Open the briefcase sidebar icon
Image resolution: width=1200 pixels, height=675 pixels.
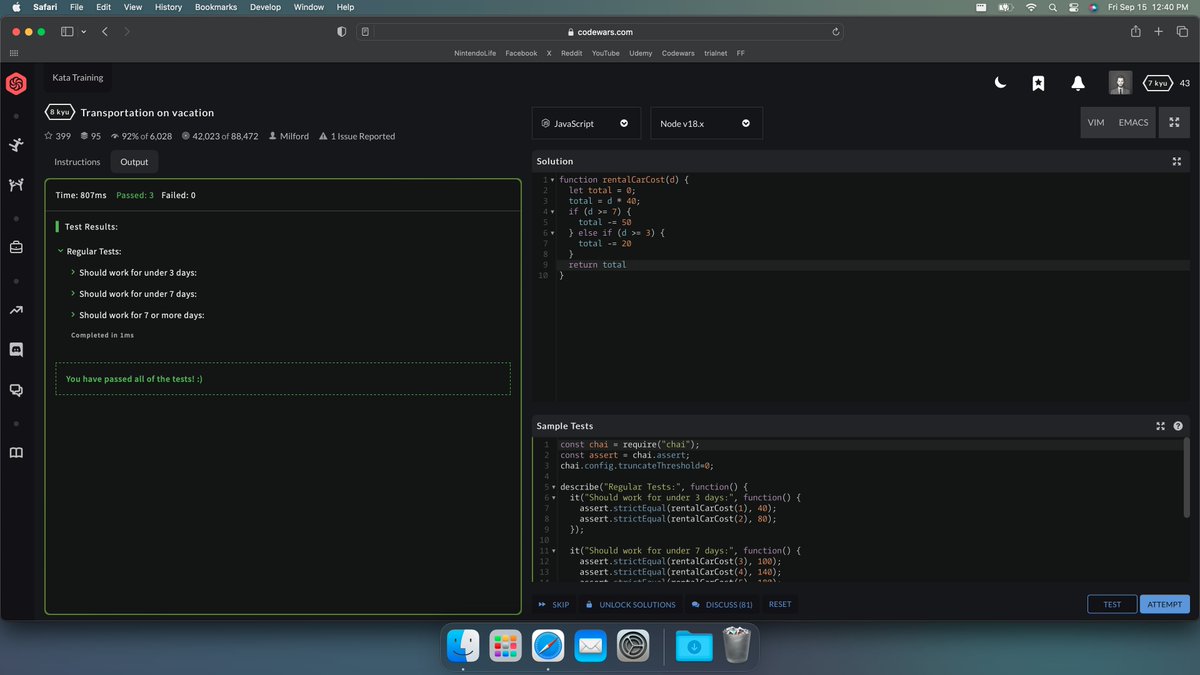tap(16, 246)
